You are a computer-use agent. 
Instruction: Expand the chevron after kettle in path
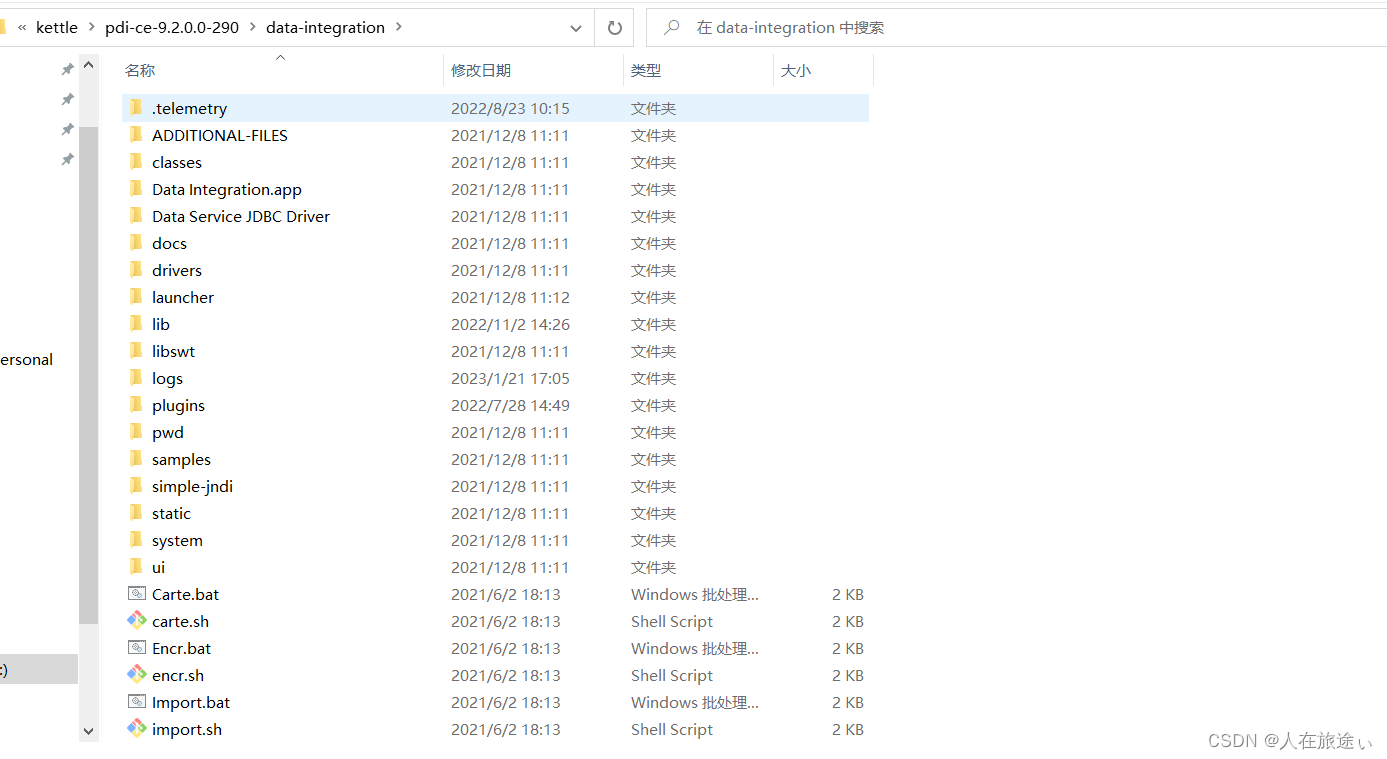[x=91, y=28]
